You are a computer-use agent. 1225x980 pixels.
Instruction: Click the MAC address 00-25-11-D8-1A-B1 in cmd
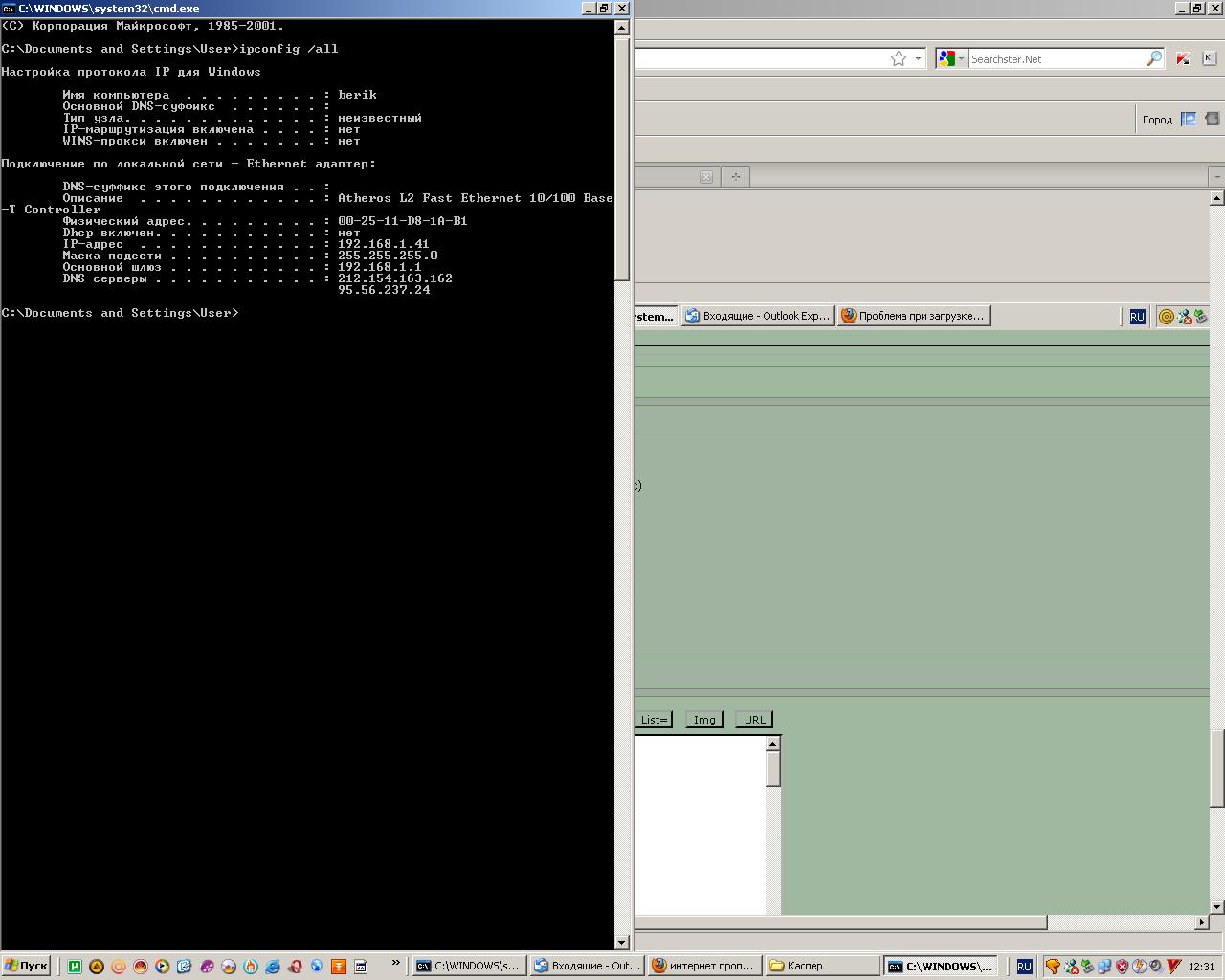point(403,221)
